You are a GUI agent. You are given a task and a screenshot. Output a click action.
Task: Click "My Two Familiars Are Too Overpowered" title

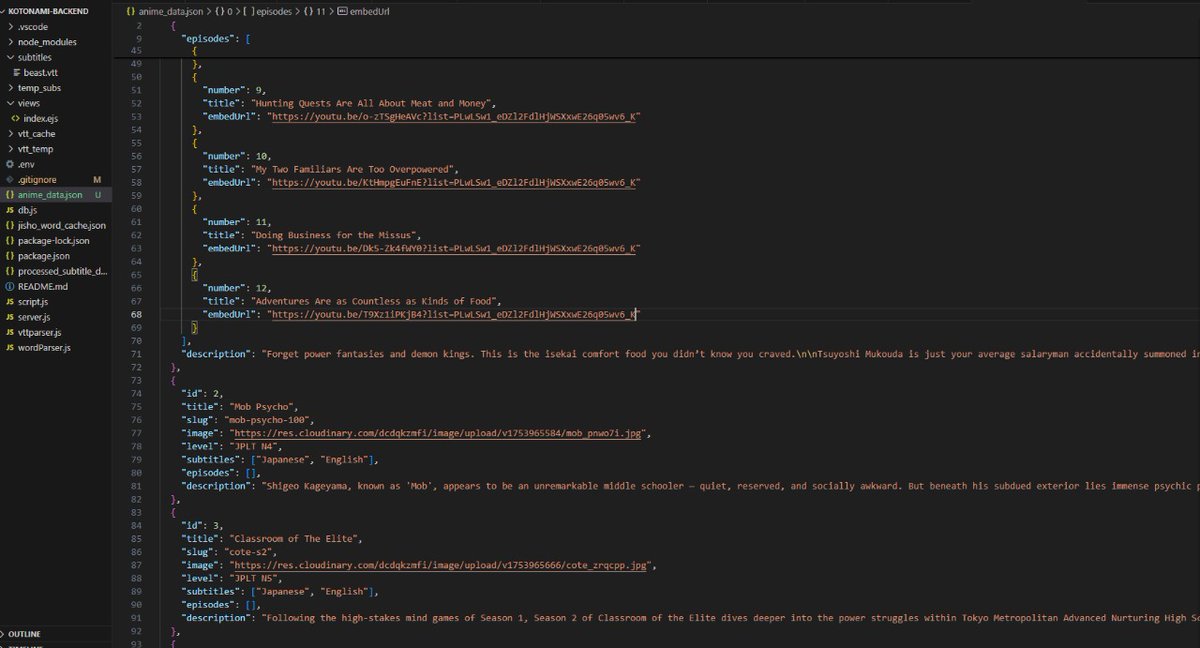[353, 170]
